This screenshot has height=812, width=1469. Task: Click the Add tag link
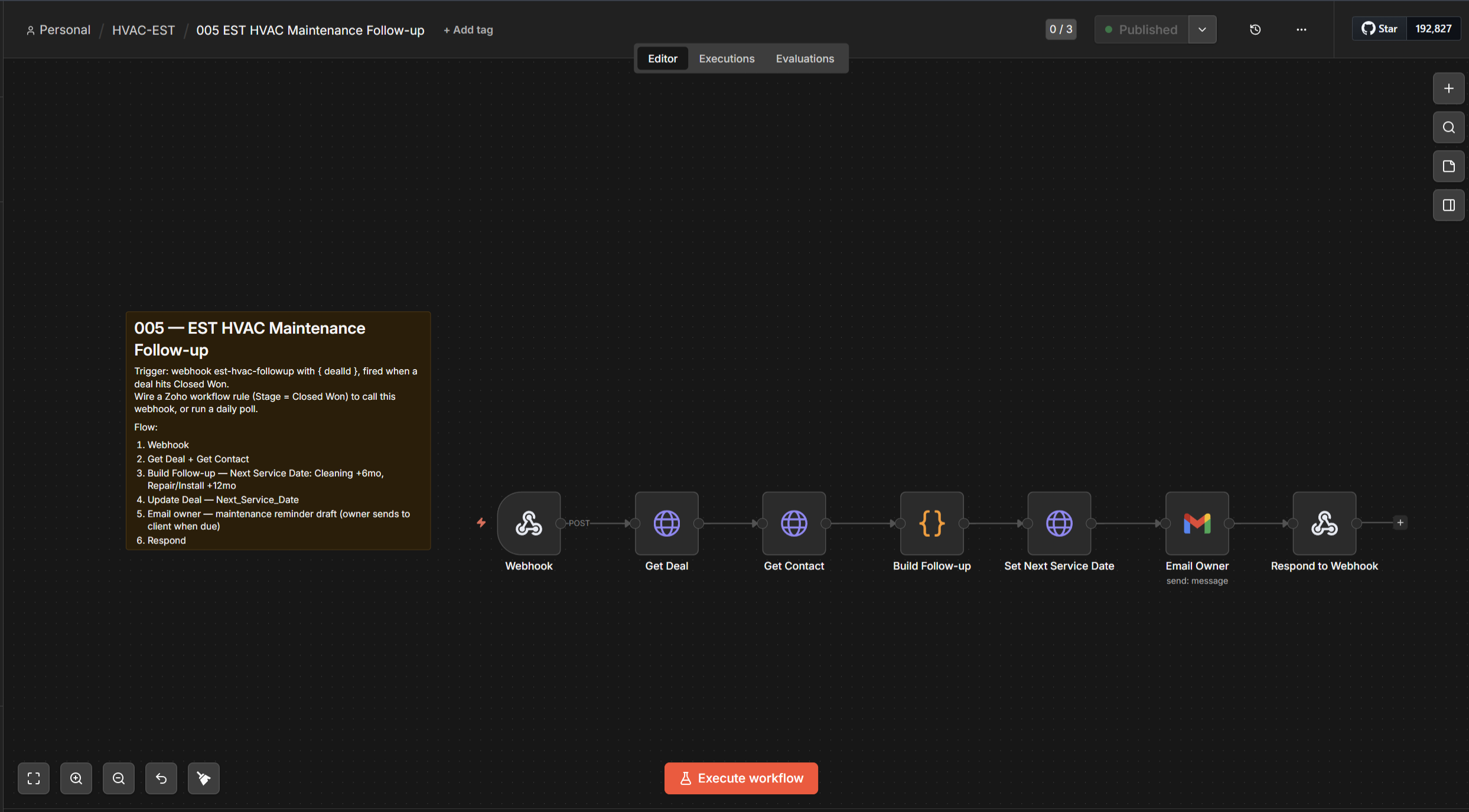pos(468,30)
